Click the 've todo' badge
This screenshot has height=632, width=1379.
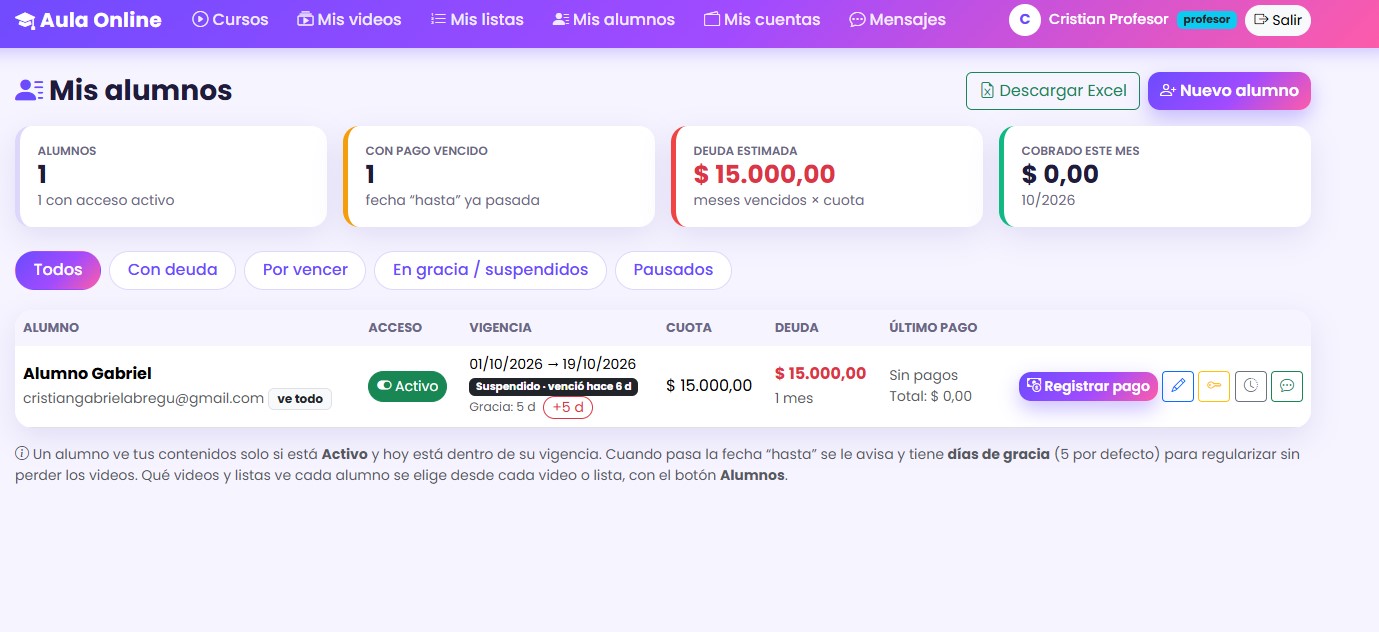(300, 399)
